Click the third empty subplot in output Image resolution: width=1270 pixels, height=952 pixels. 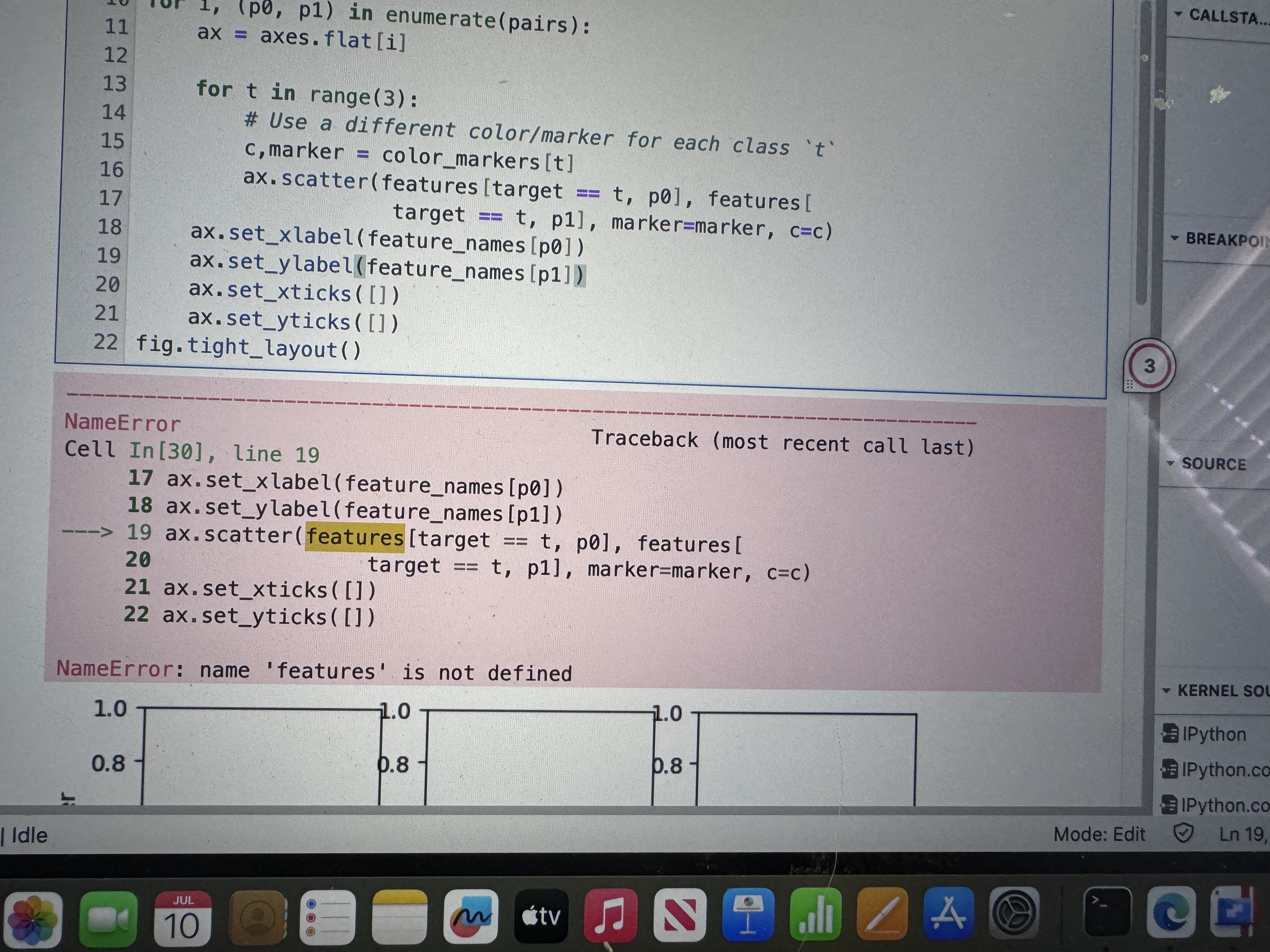tap(807, 759)
